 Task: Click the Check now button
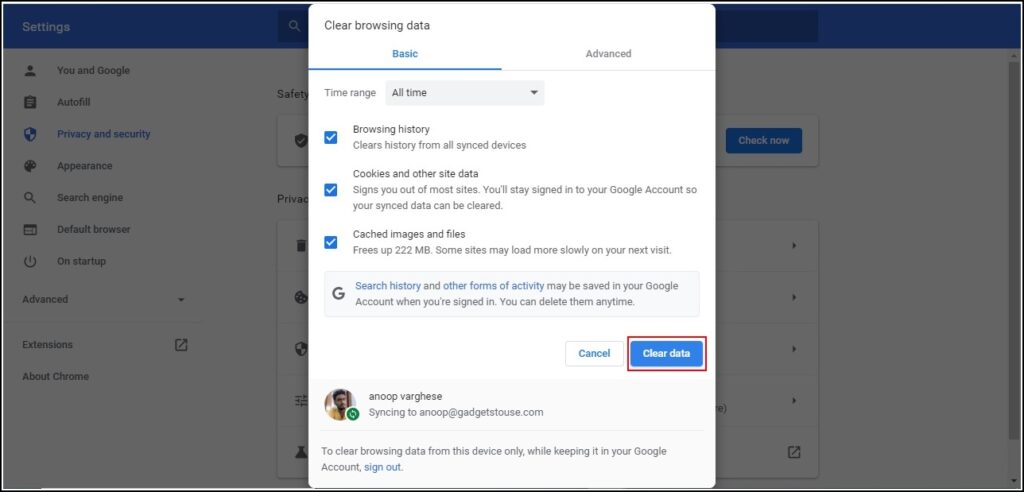(763, 140)
